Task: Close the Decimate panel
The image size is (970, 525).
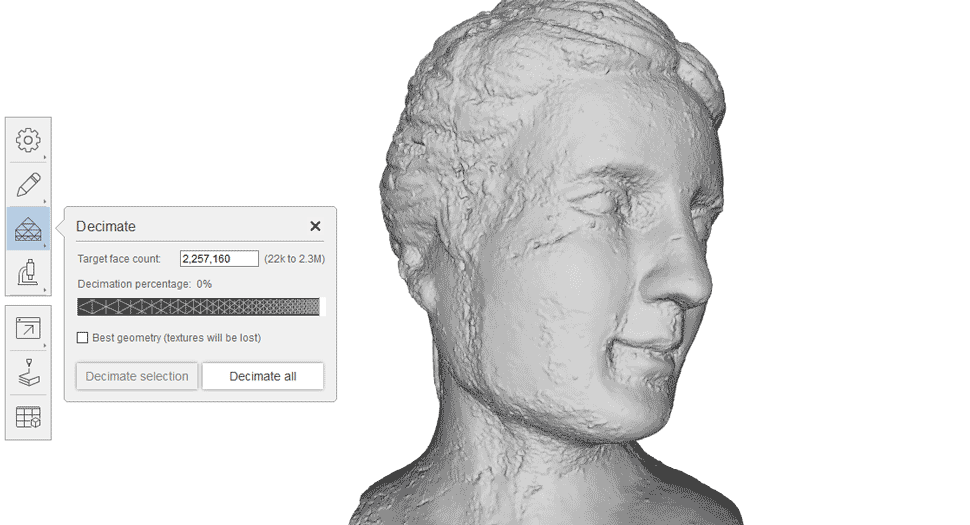Action: 315,226
